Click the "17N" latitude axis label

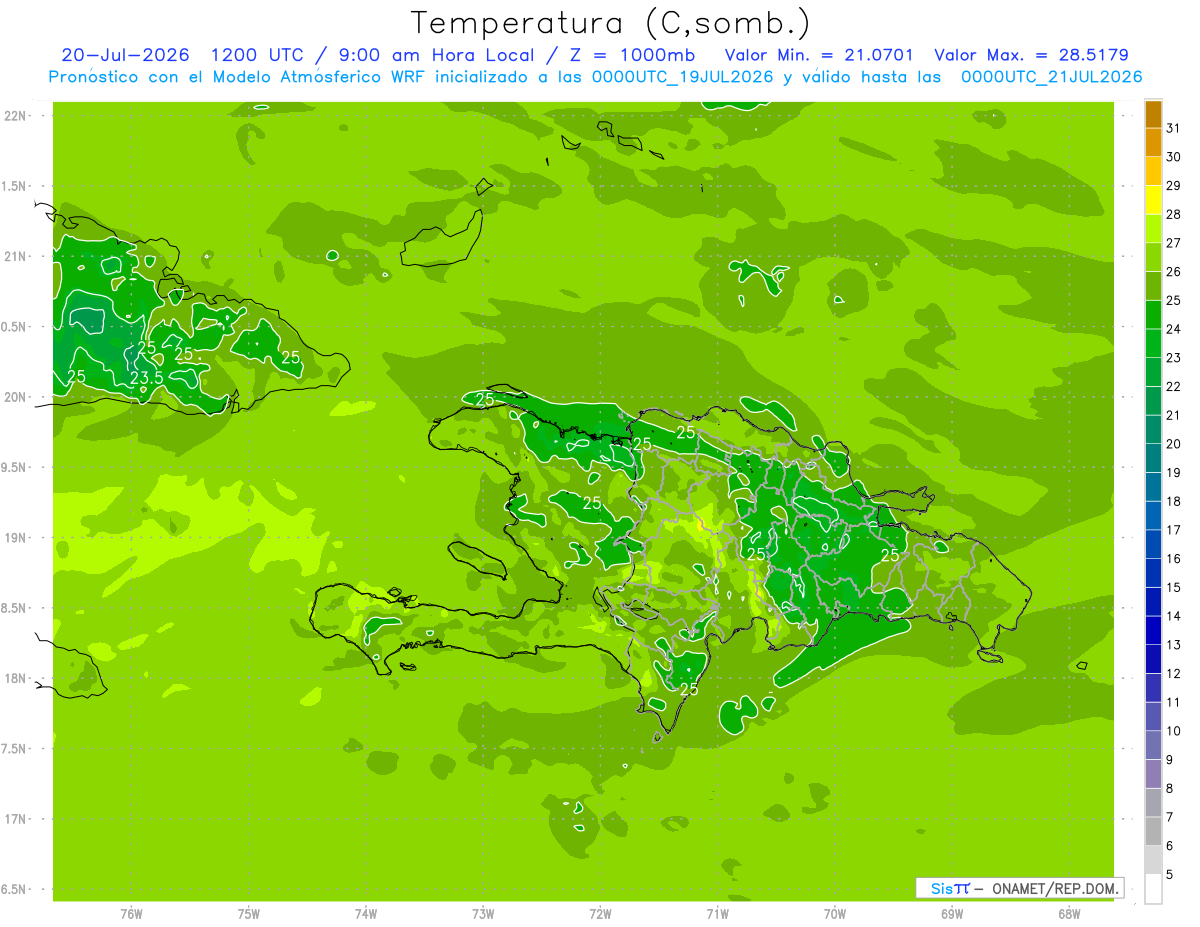coord(16,819)
